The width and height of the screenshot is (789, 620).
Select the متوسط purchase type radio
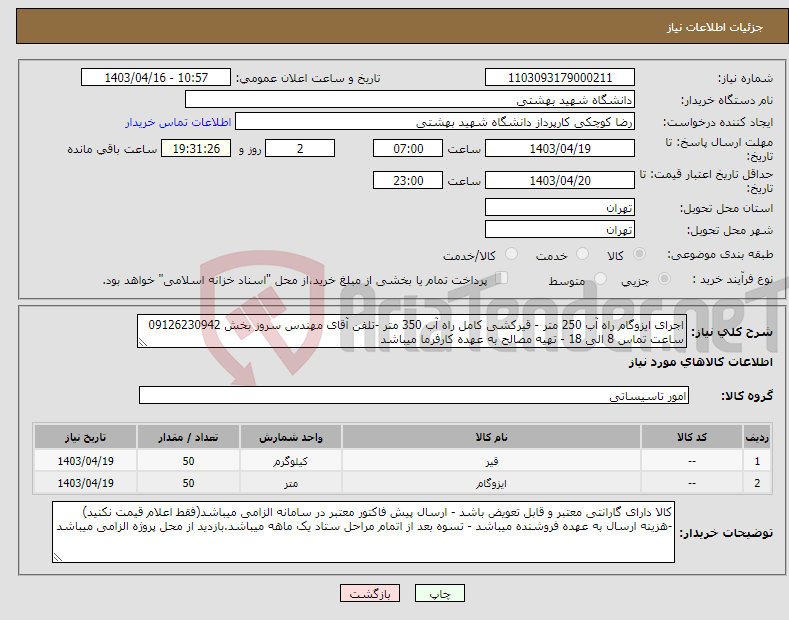(600, 278)
